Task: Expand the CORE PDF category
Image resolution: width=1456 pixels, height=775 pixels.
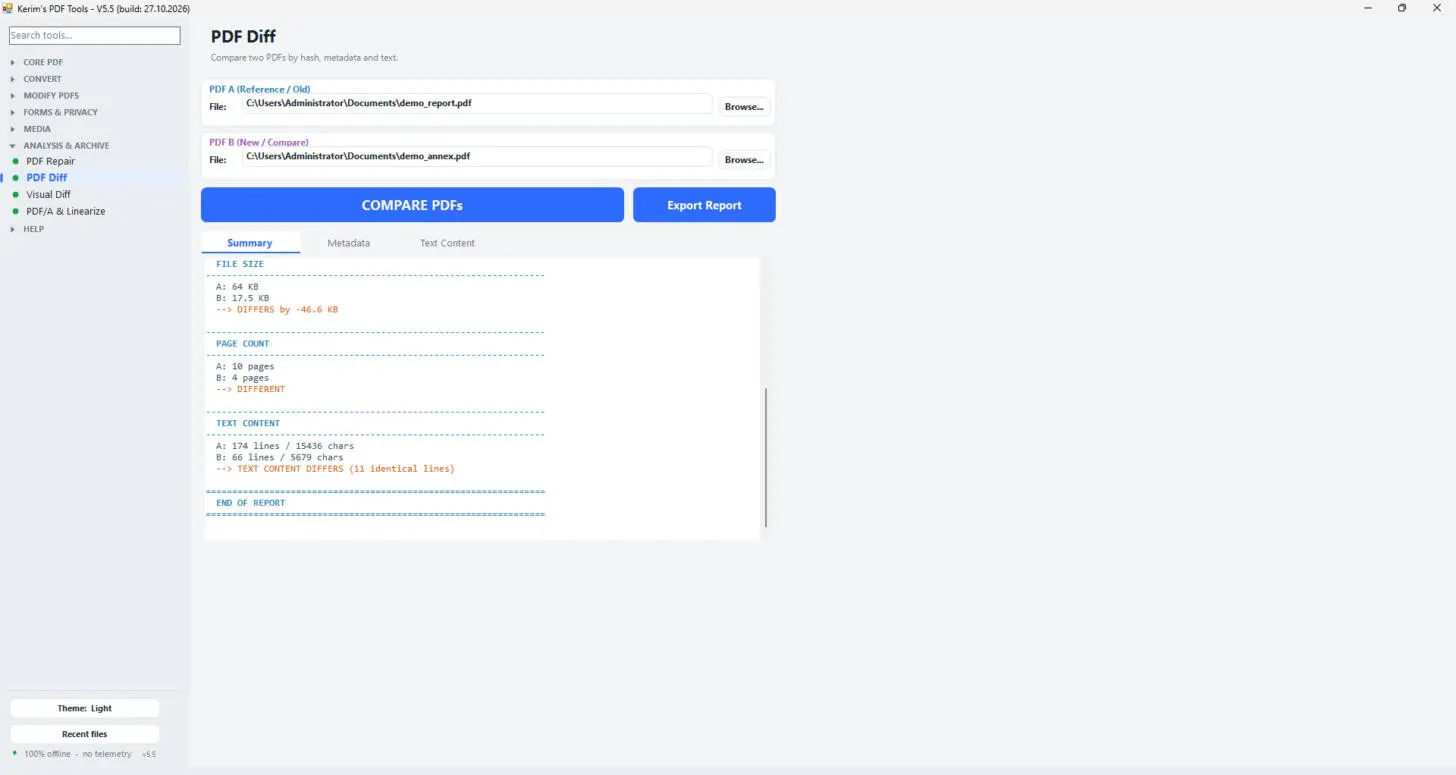Action: click(x=43, y=62)
